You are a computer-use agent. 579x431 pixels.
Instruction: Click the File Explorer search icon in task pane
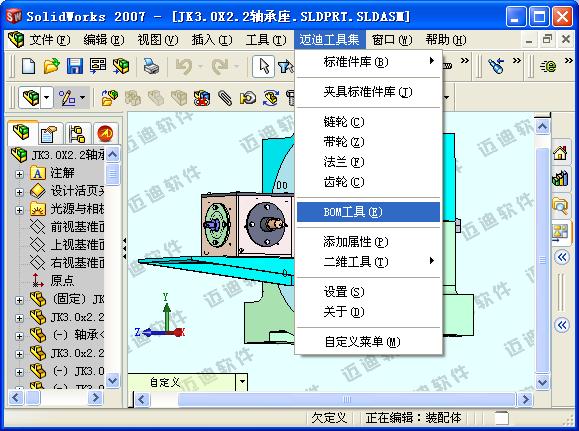coord(560,205)
